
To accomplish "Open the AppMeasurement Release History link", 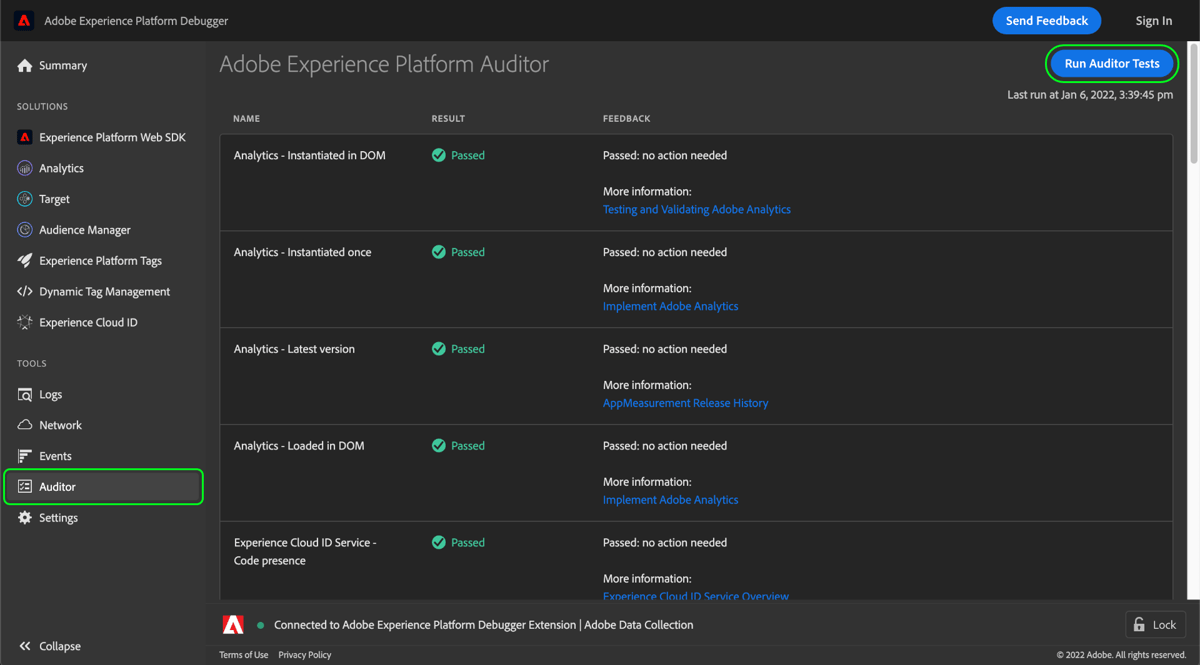I will tap(685, 402).
